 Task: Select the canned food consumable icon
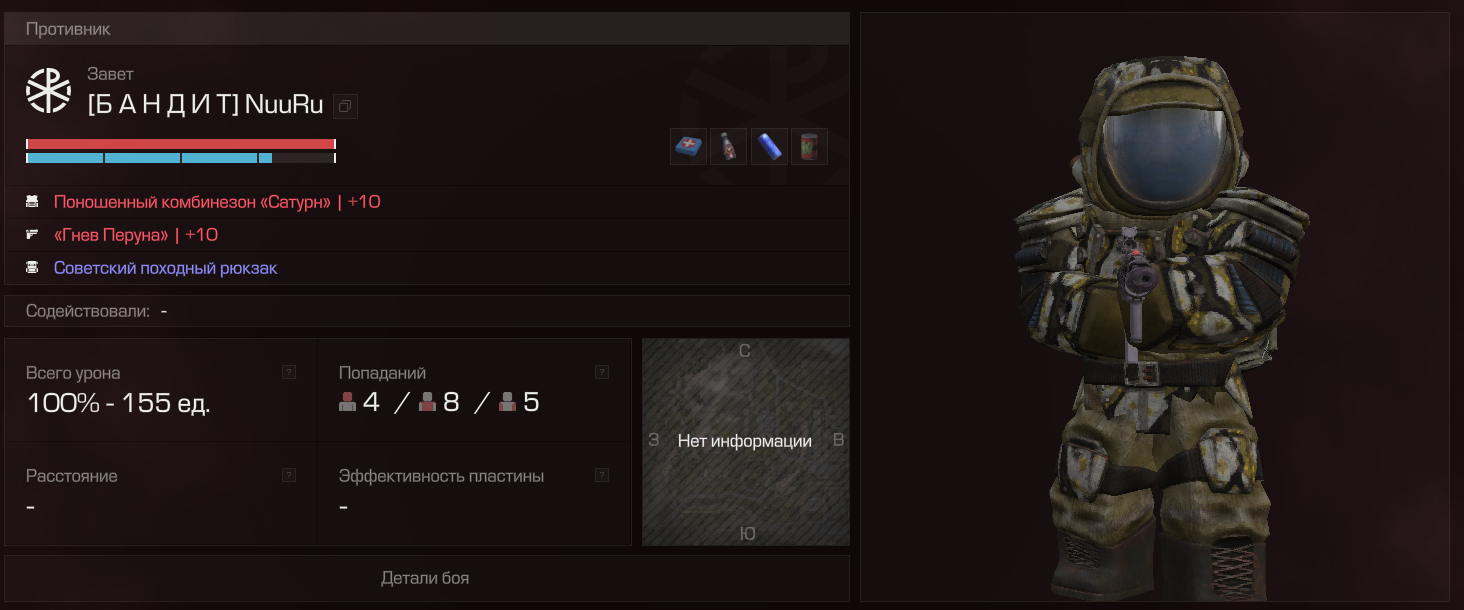[x=809, y=147]
